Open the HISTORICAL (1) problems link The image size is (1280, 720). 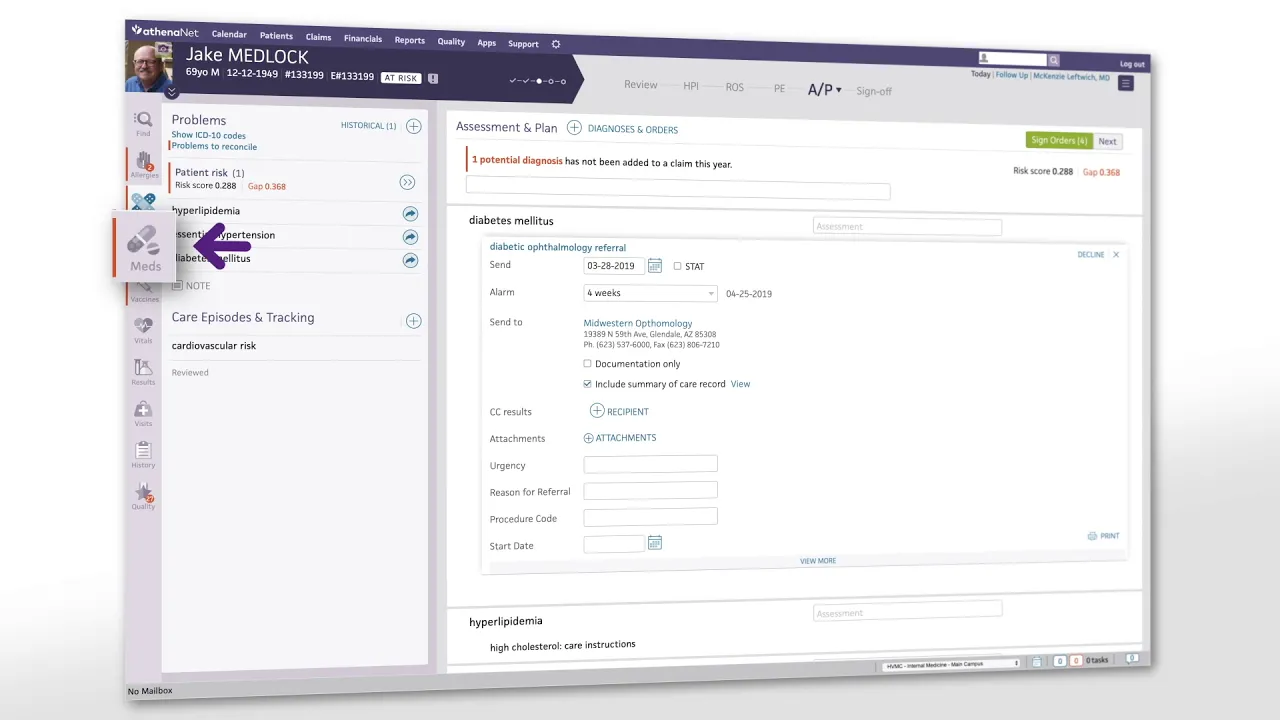point(368,126)
